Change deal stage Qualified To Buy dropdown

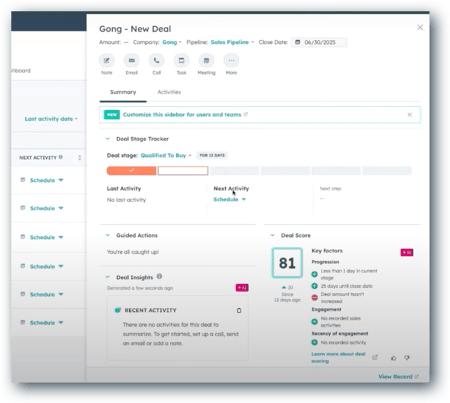(x=166, y=156)
